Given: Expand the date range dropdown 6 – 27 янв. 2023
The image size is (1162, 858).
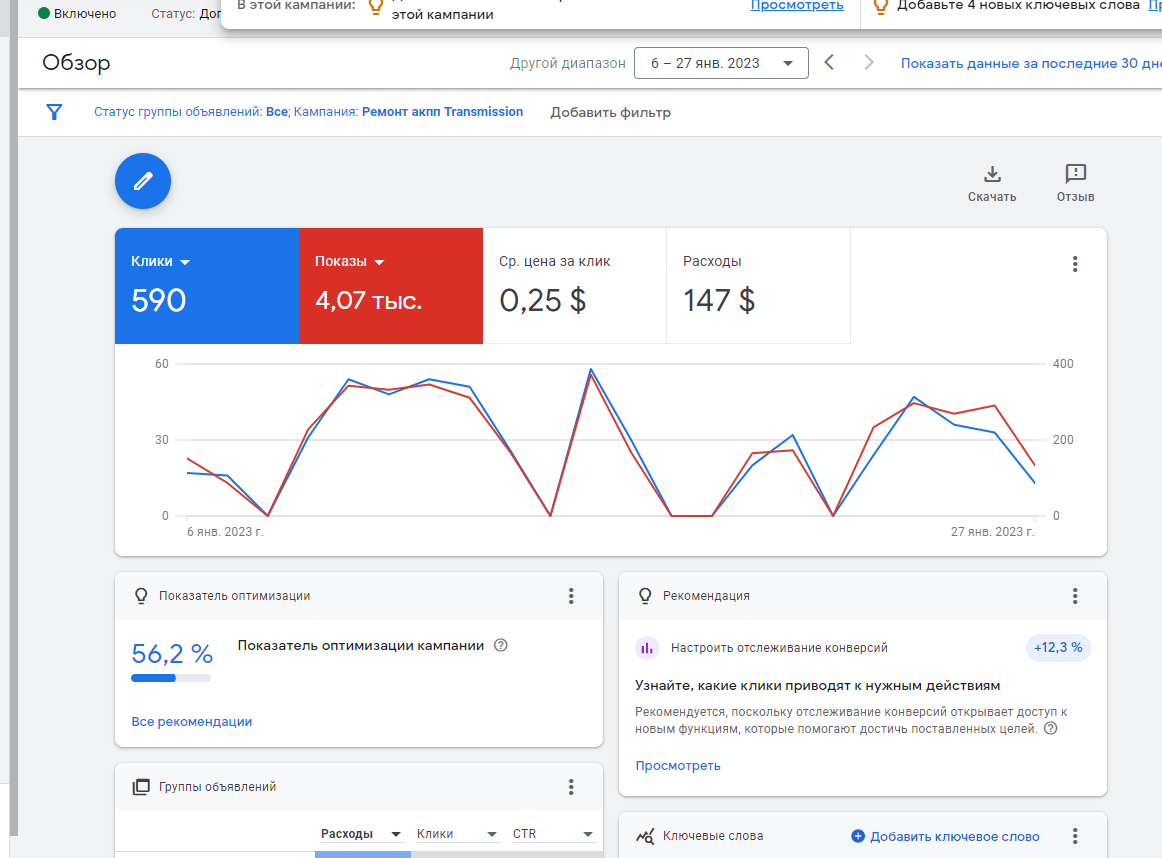Looking at the screenshot, I should 721,63.
